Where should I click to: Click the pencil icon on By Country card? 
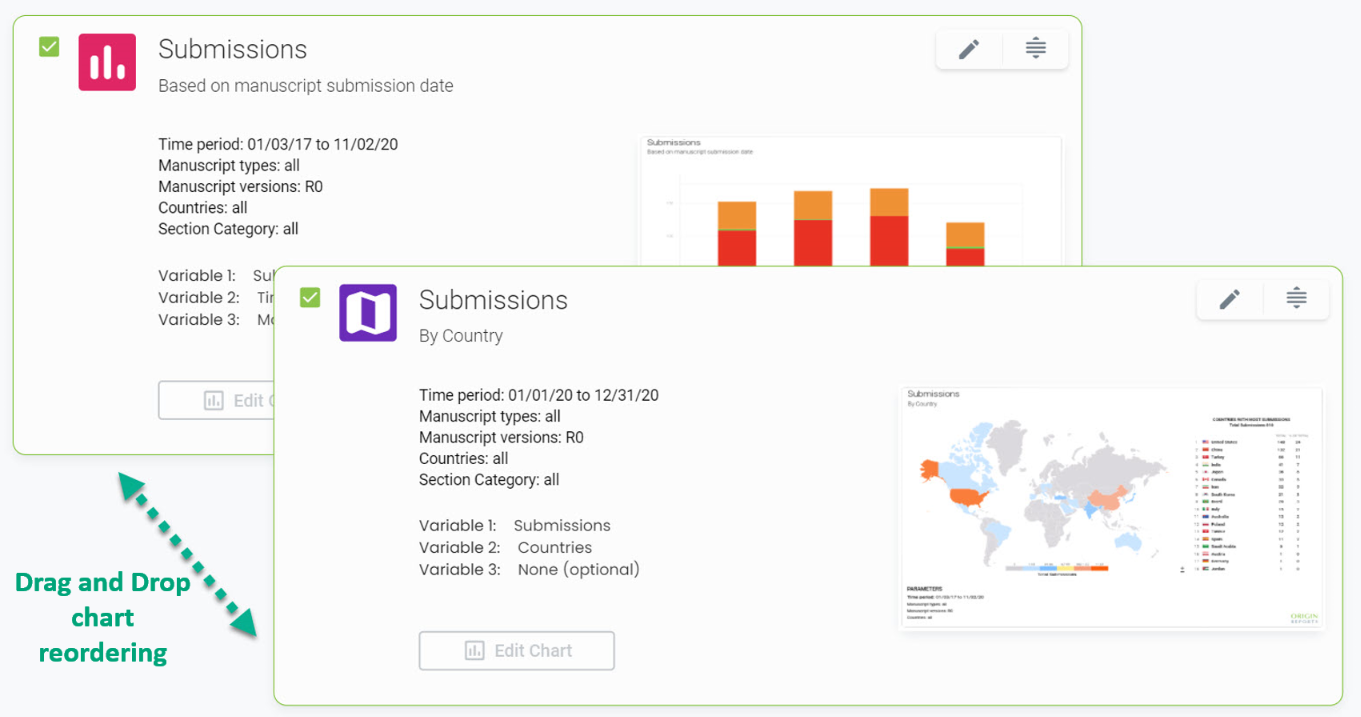1230,299
